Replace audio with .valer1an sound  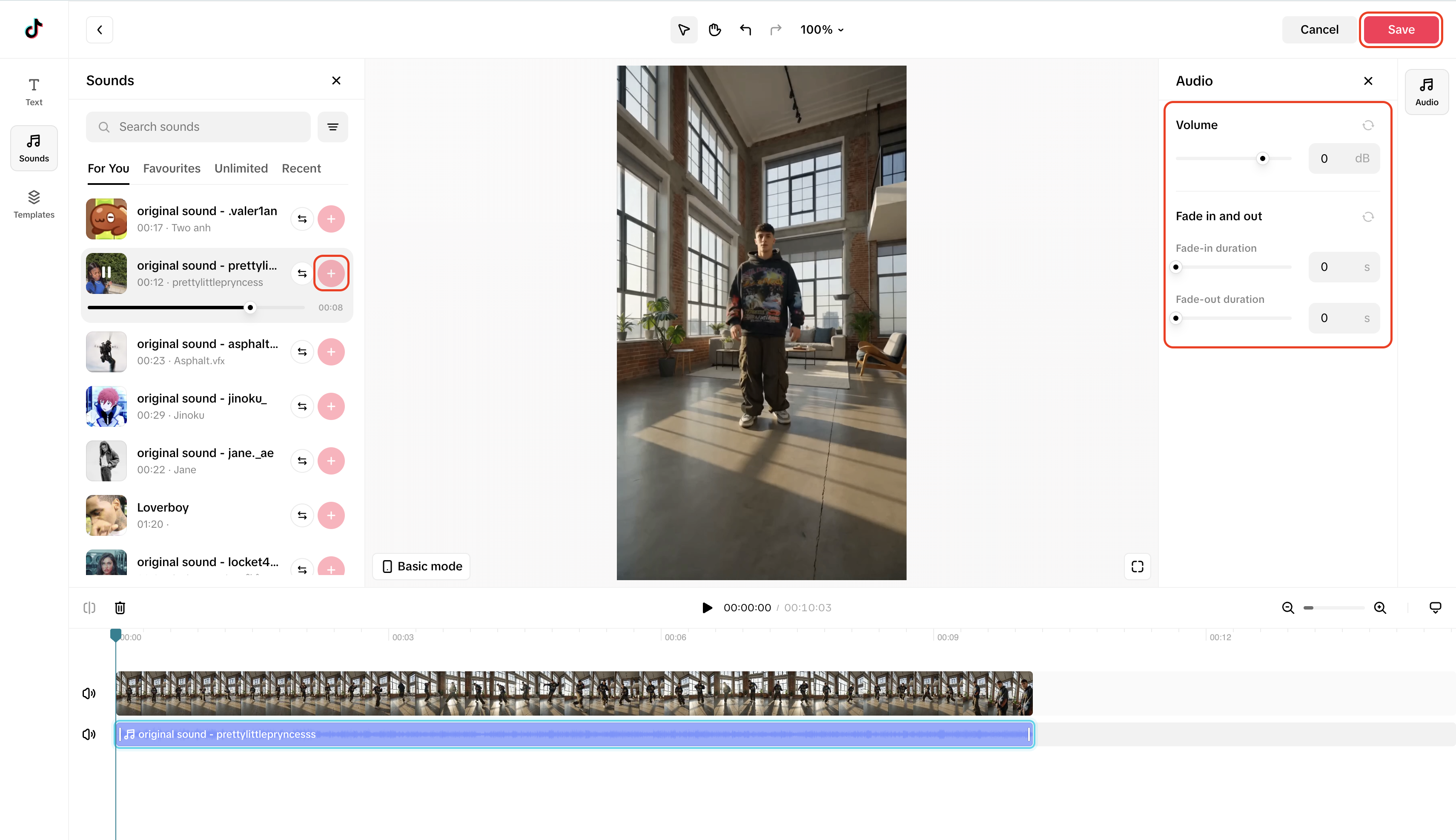[x=302, y=219]
